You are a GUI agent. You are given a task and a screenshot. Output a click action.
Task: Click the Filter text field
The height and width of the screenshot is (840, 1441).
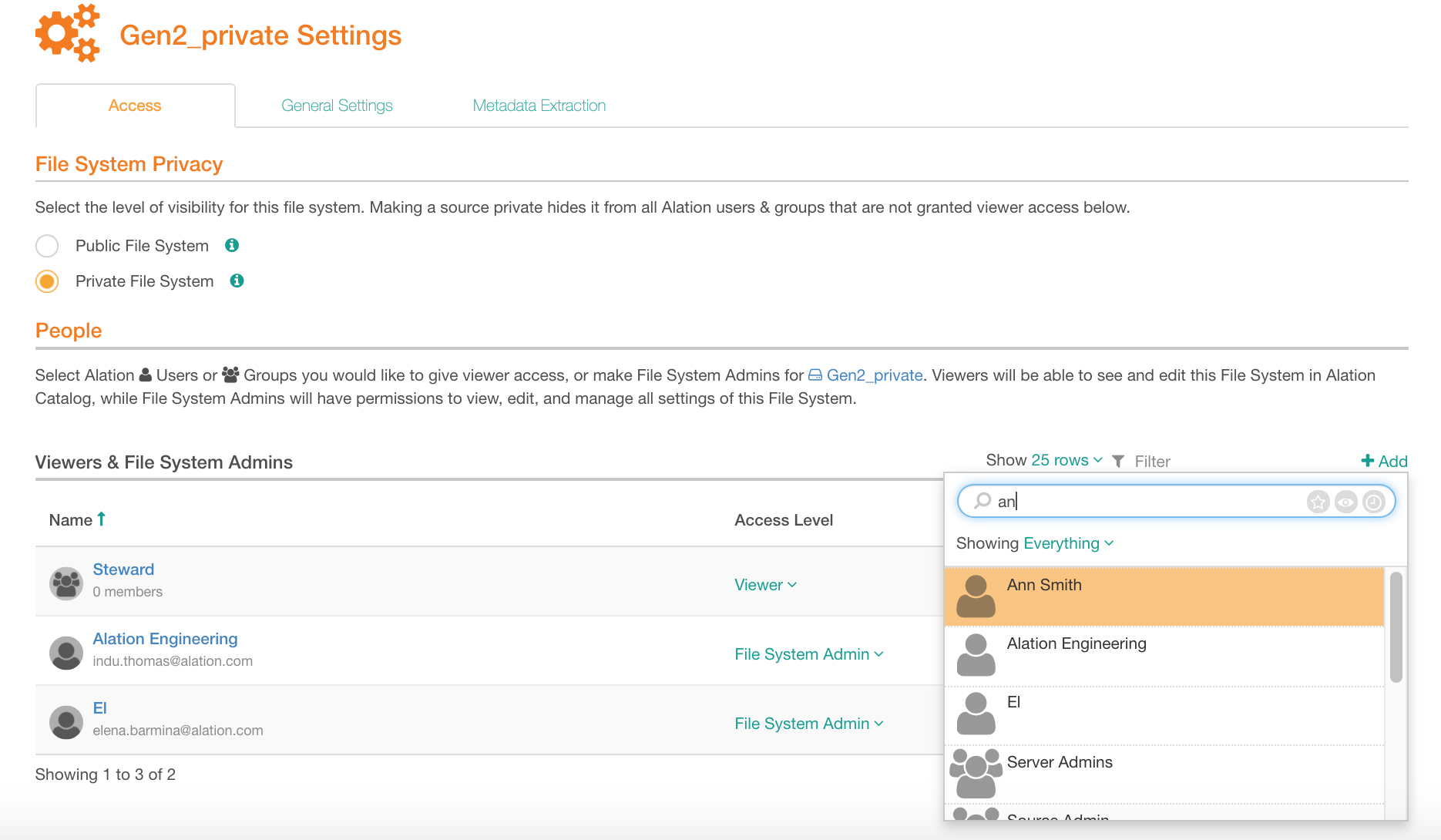[1152, 462]
